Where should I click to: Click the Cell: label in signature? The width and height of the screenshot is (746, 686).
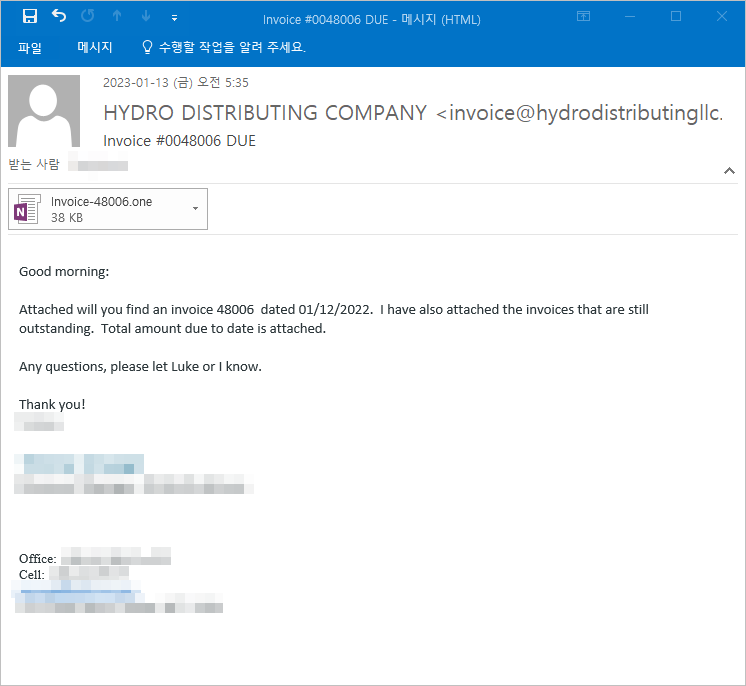pyautogui.click(x=32, y=575)
